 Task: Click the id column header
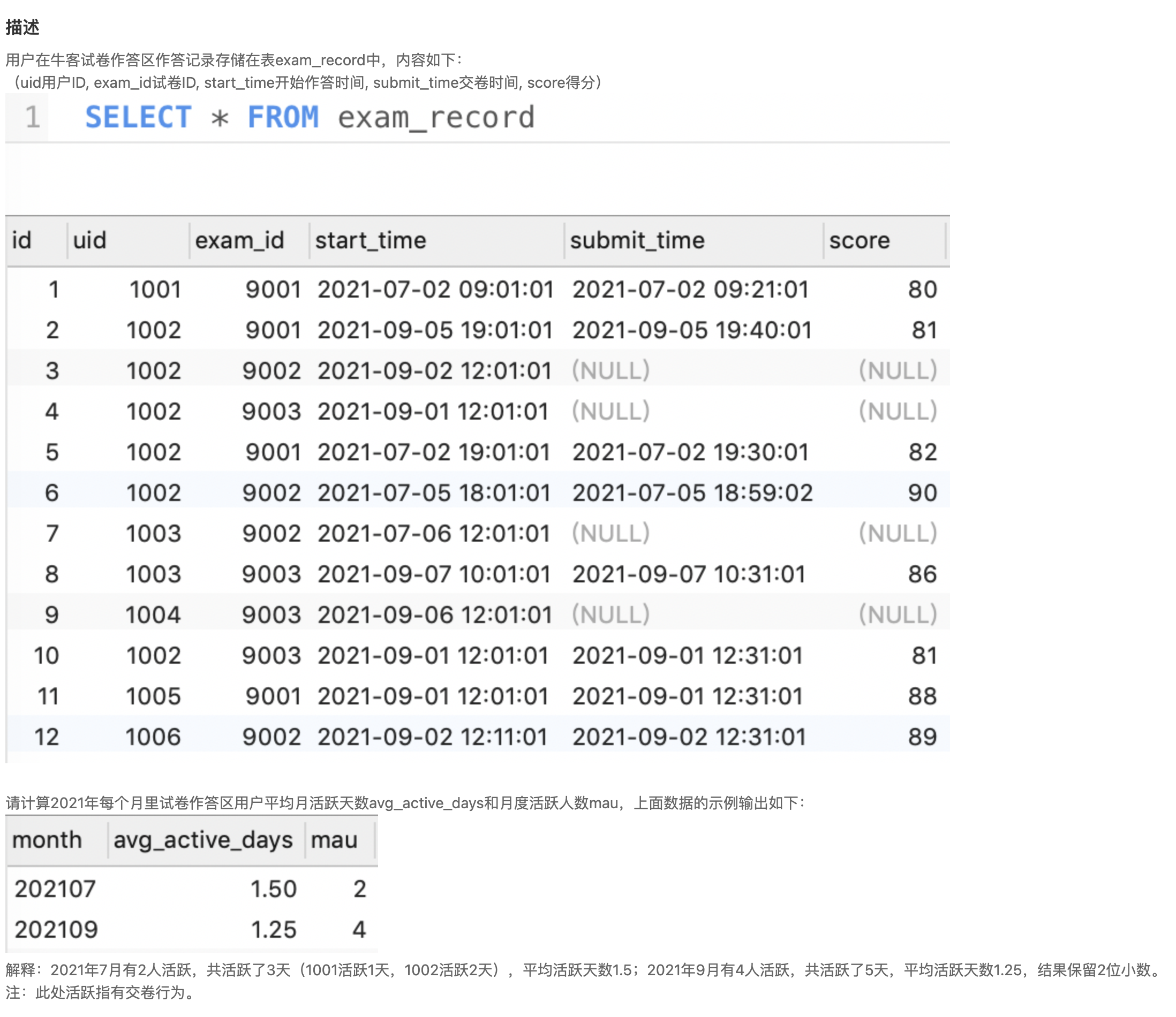(21, 241)
